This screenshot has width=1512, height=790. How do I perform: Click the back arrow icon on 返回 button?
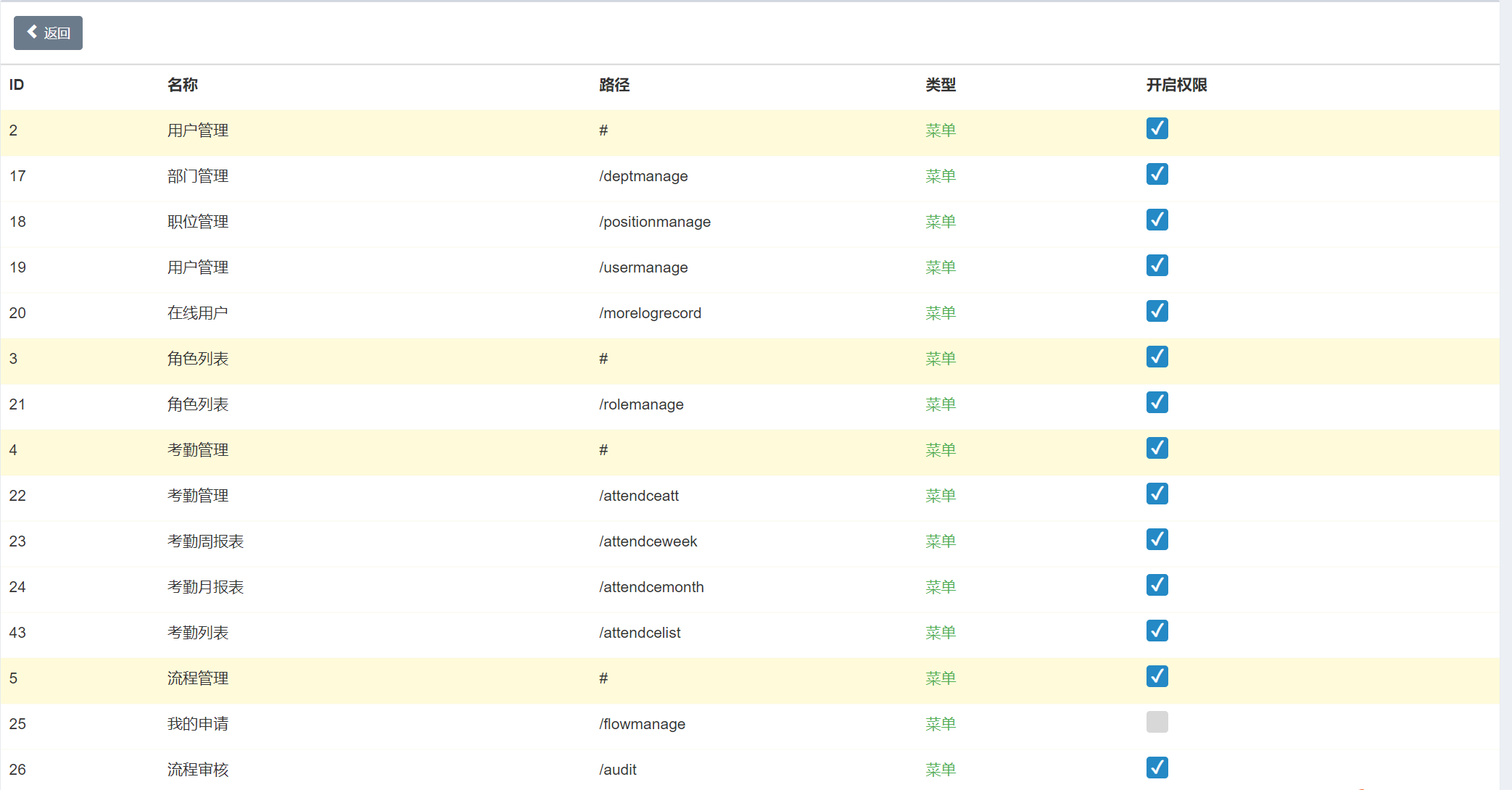32,32
